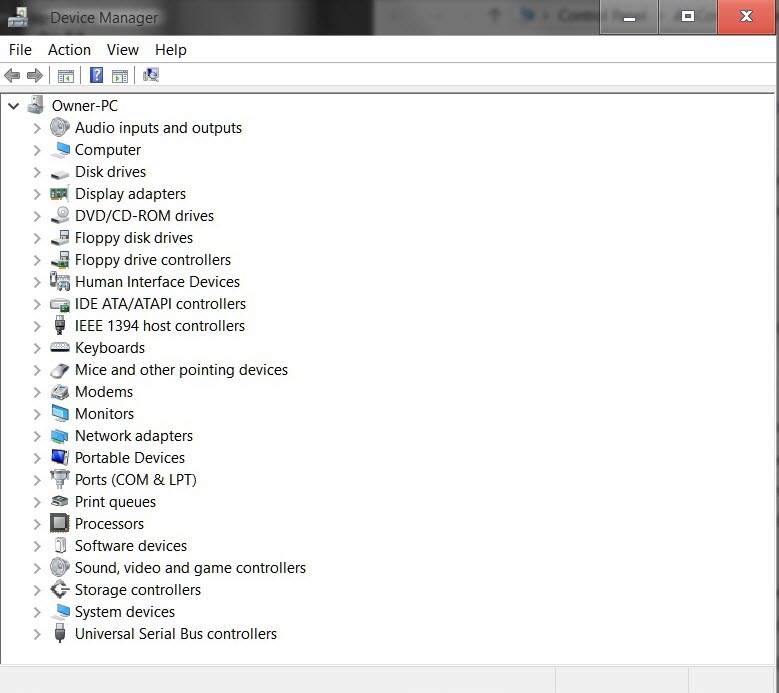
Task: Collapse the Owner-PC root node
Action: 13,106
